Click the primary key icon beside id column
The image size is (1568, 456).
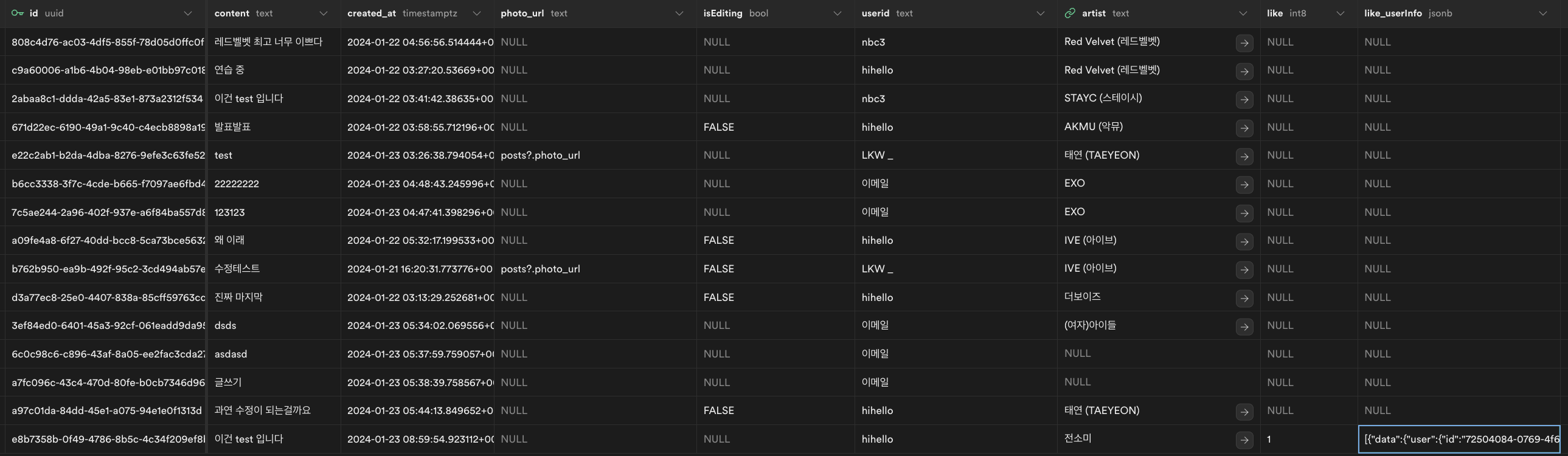coord(17,13)
